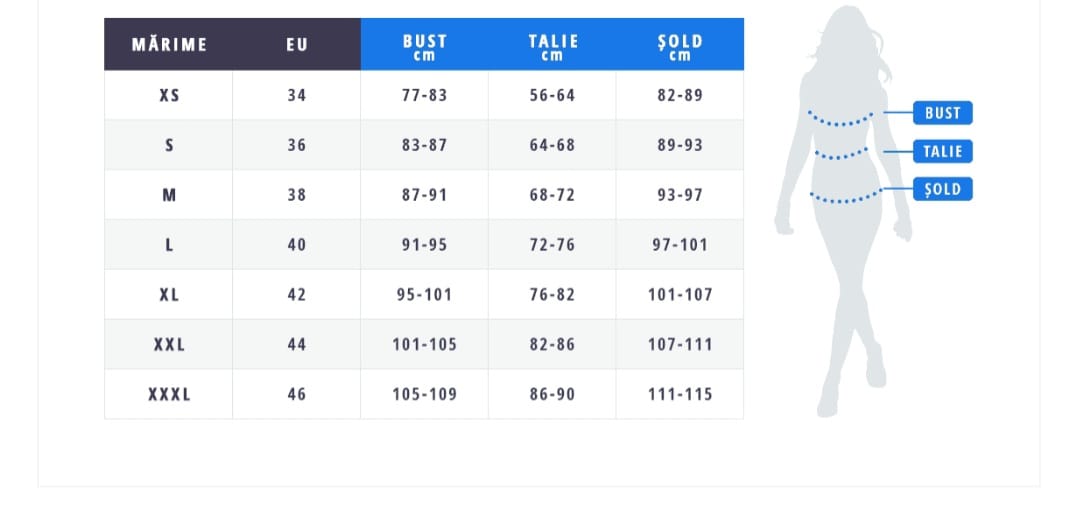Select the XL size cell
1080x510 pixels.
[x=169, y=295]
